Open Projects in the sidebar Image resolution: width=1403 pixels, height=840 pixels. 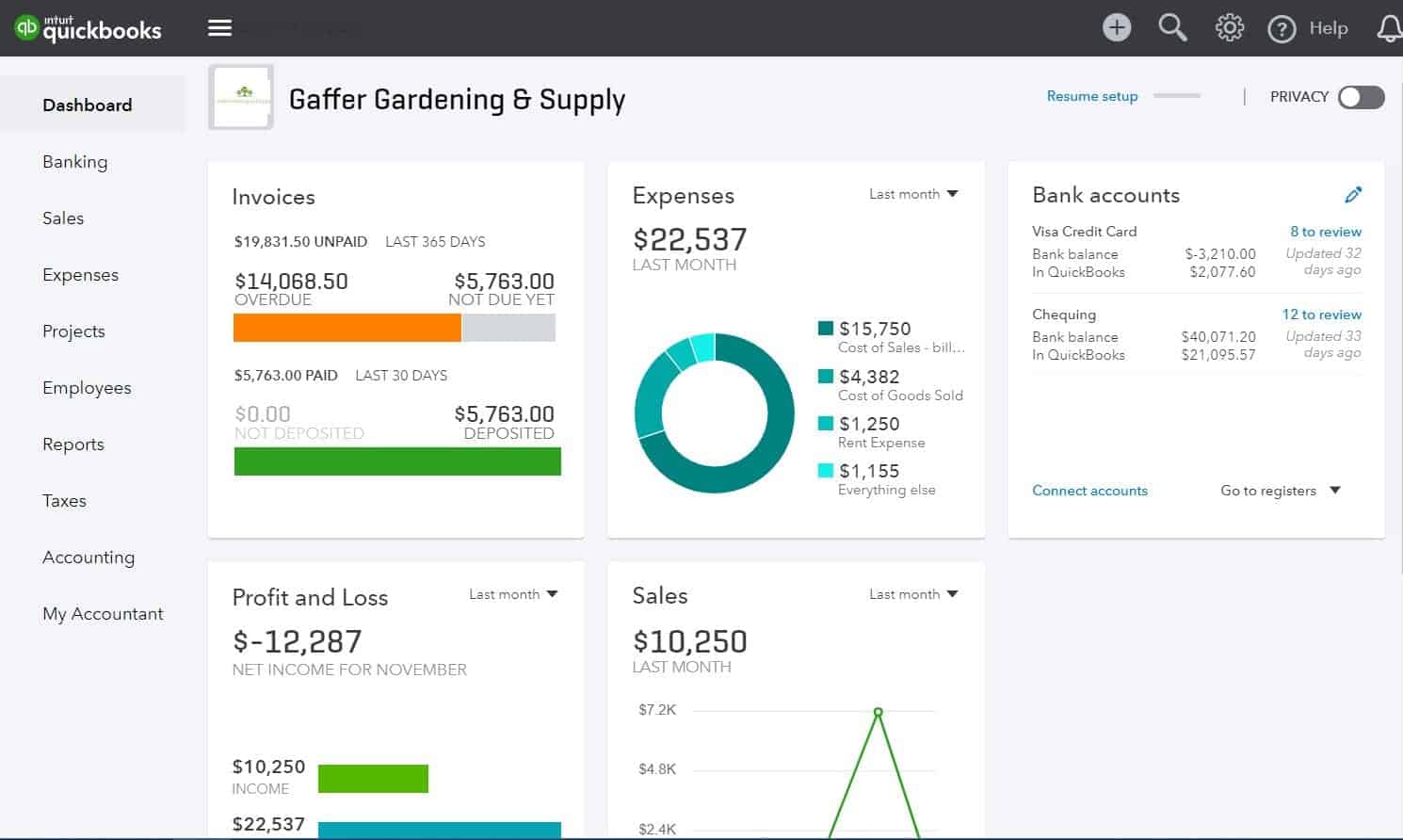point(73,331)
